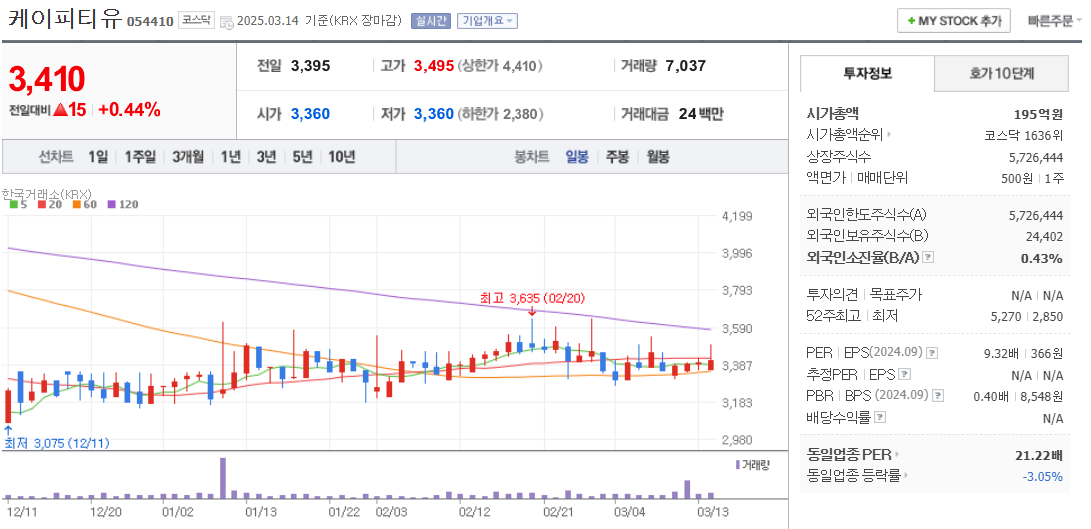Click the 봉차트 label
Viewport: 1091px width, 529px height.
point(532,157)
